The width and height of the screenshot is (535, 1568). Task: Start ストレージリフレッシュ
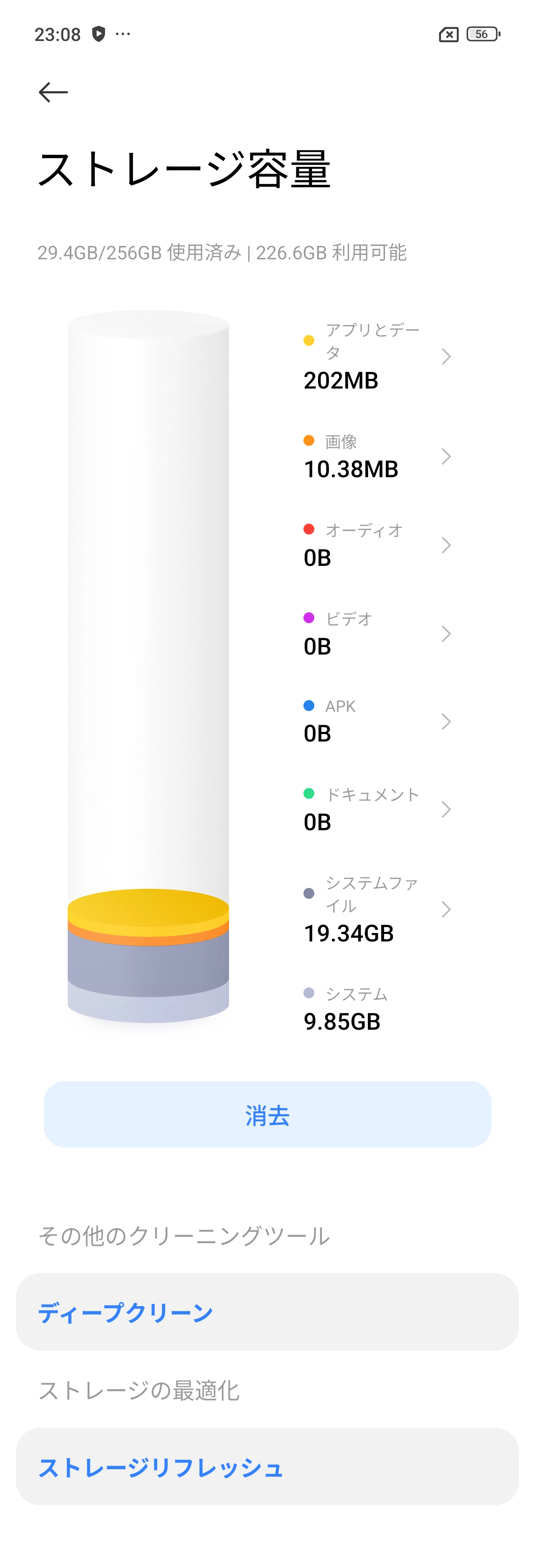coord(267,1467)
